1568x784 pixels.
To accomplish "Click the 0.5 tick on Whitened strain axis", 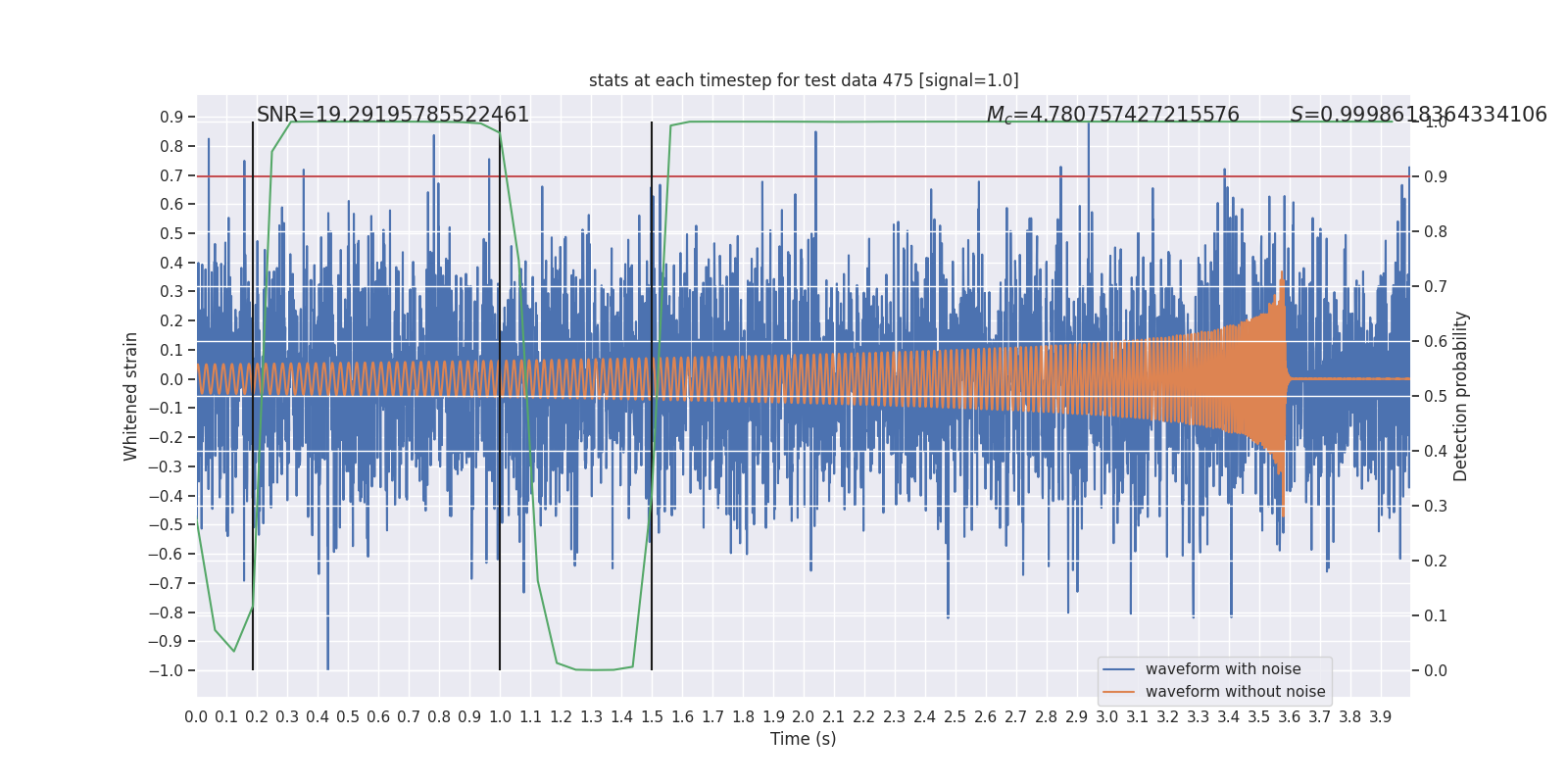I will click(171, 233).
